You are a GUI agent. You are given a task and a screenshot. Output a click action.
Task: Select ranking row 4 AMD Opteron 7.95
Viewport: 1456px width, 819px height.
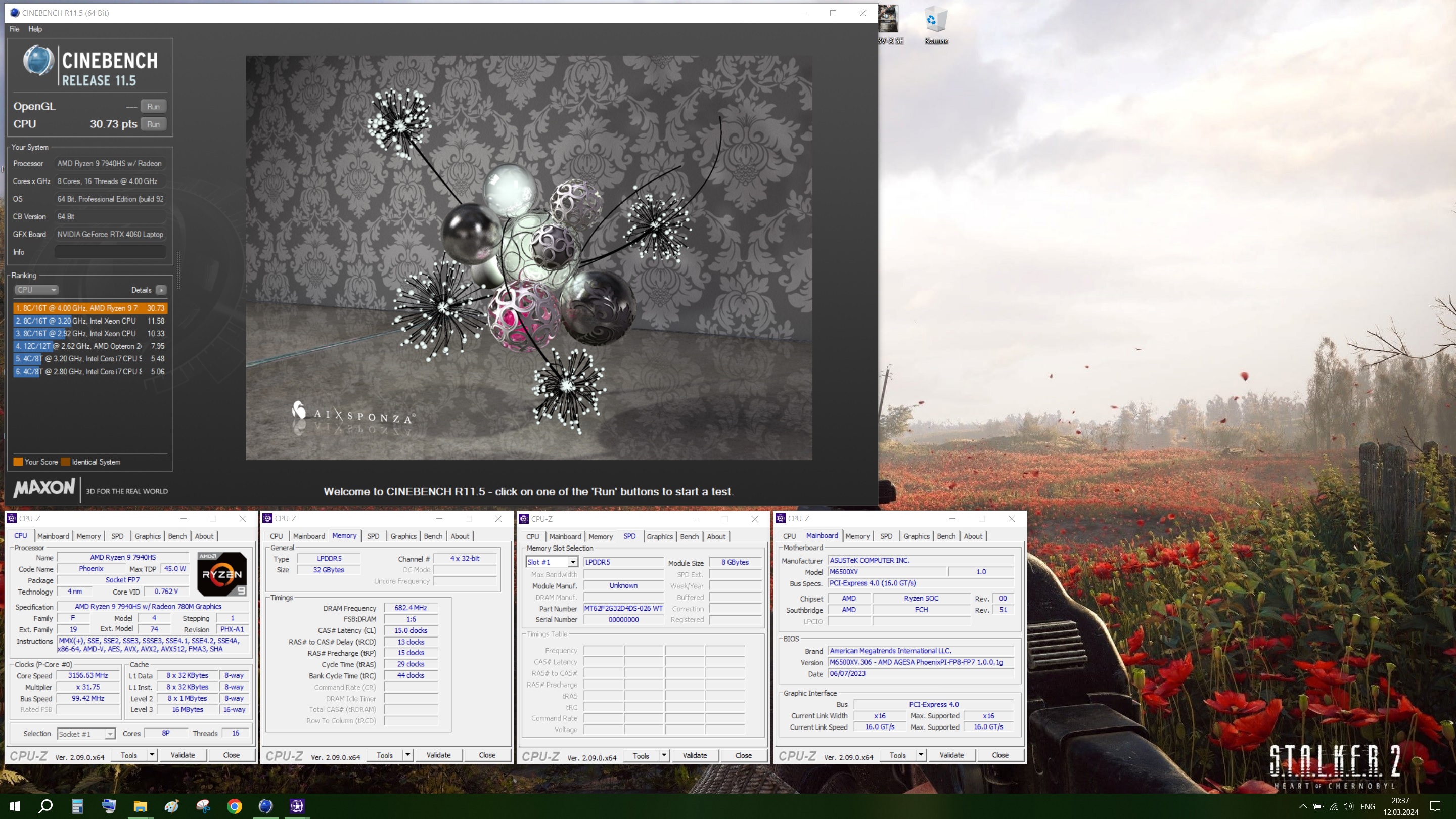pyautogui.click(x=90, y=346)
